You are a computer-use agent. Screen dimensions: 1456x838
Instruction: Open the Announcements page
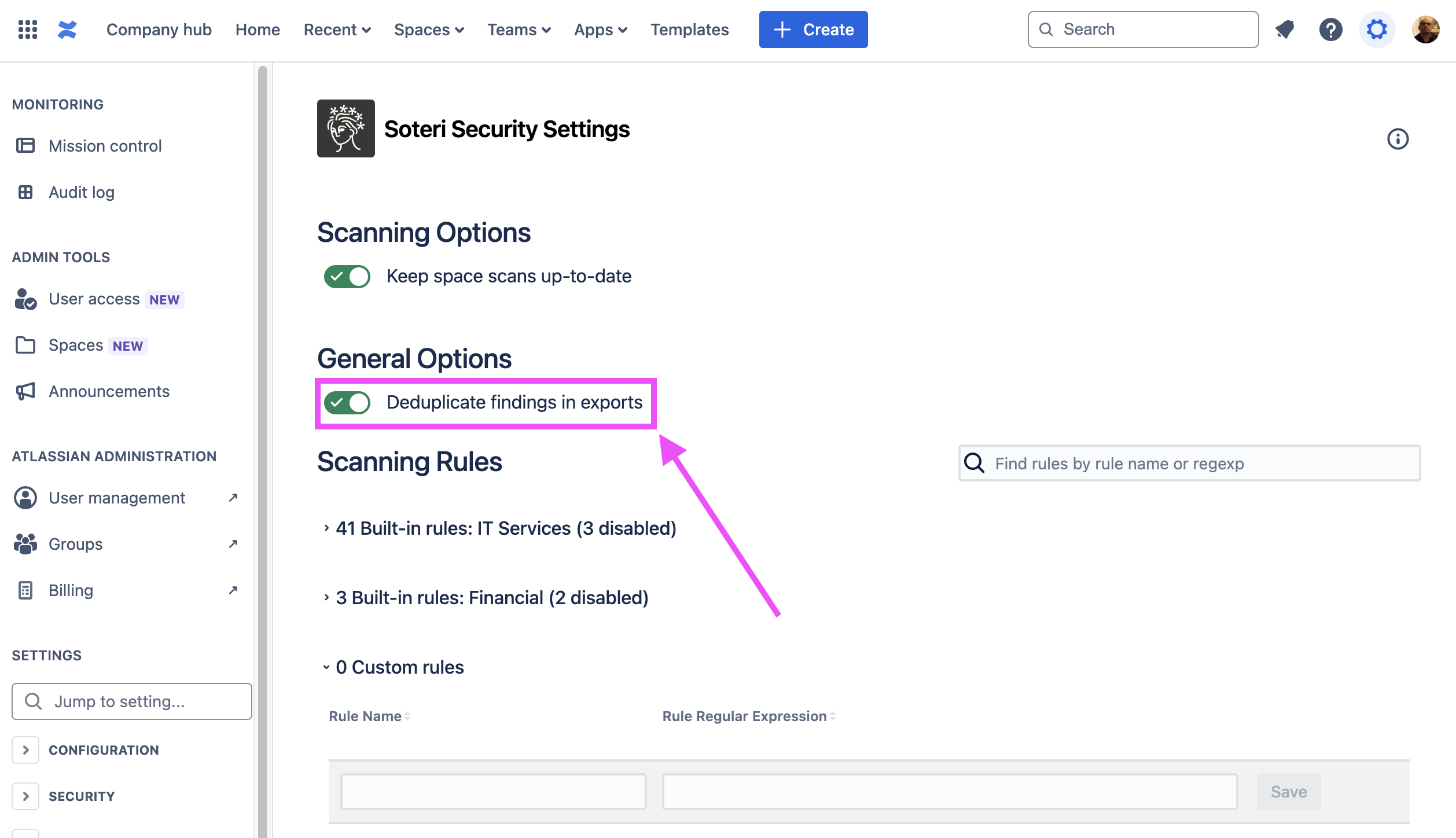click(x=109, y=391)
